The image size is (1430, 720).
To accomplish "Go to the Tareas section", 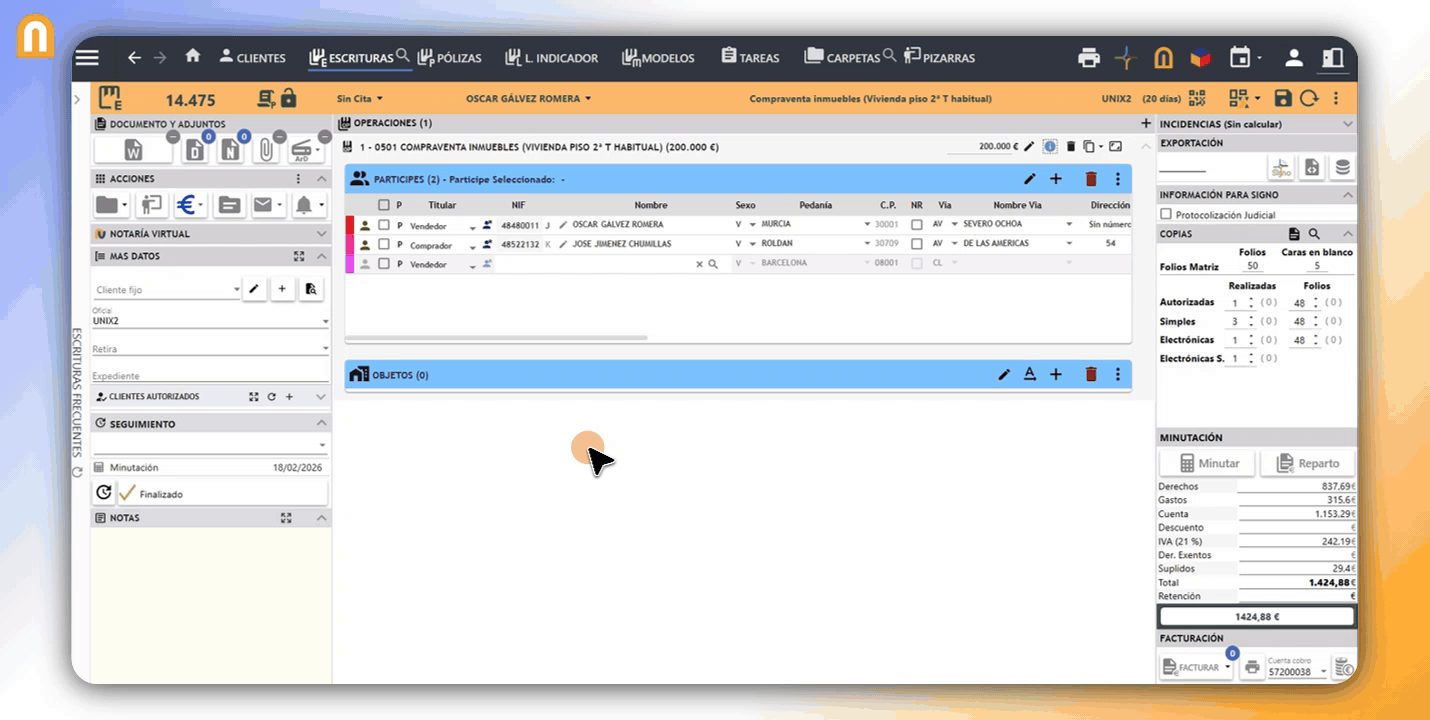I will [750, 58].
